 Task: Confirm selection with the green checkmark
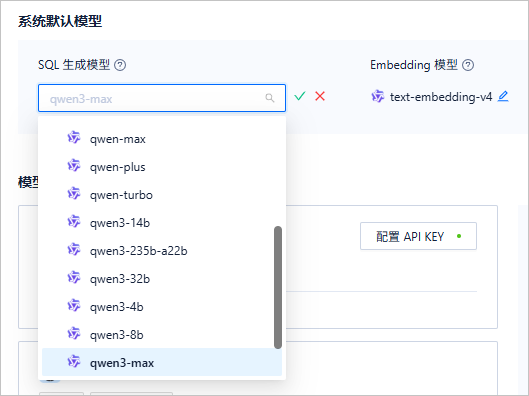tap(300, 96)
